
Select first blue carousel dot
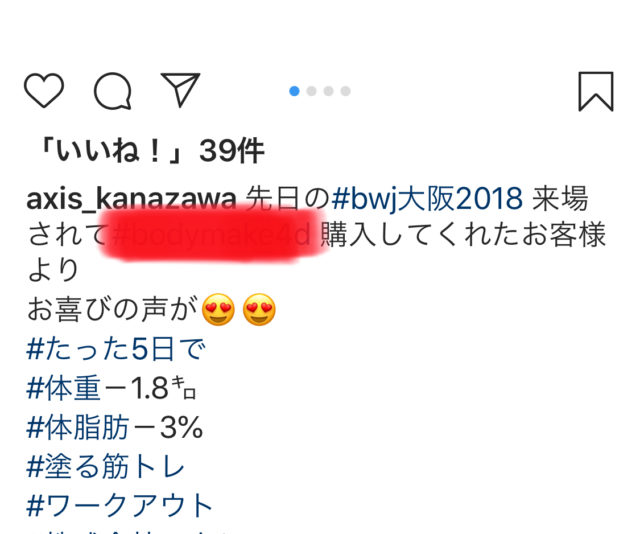point(294,91)
